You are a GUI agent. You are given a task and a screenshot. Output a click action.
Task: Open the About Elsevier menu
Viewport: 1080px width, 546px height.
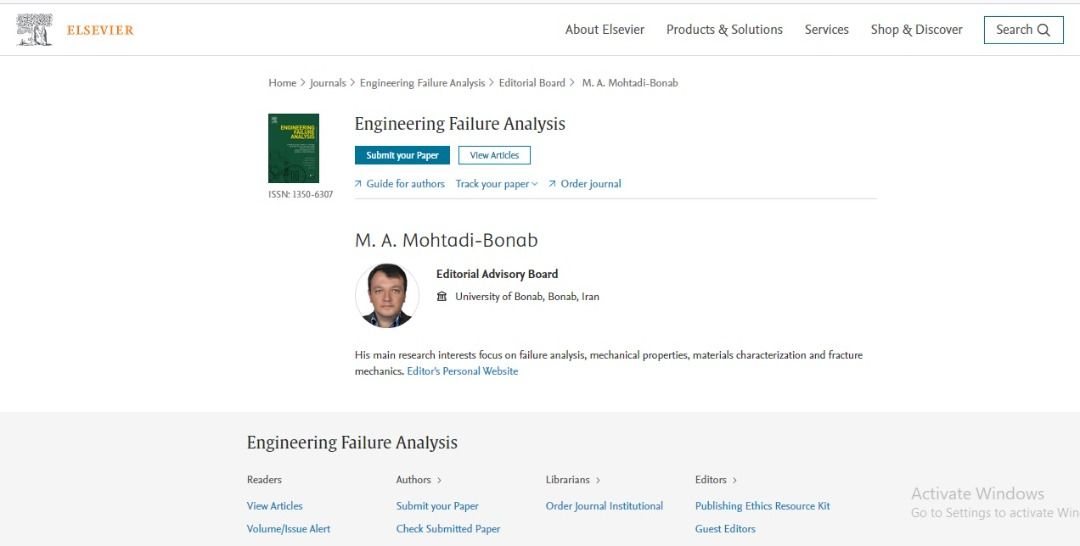605,30
